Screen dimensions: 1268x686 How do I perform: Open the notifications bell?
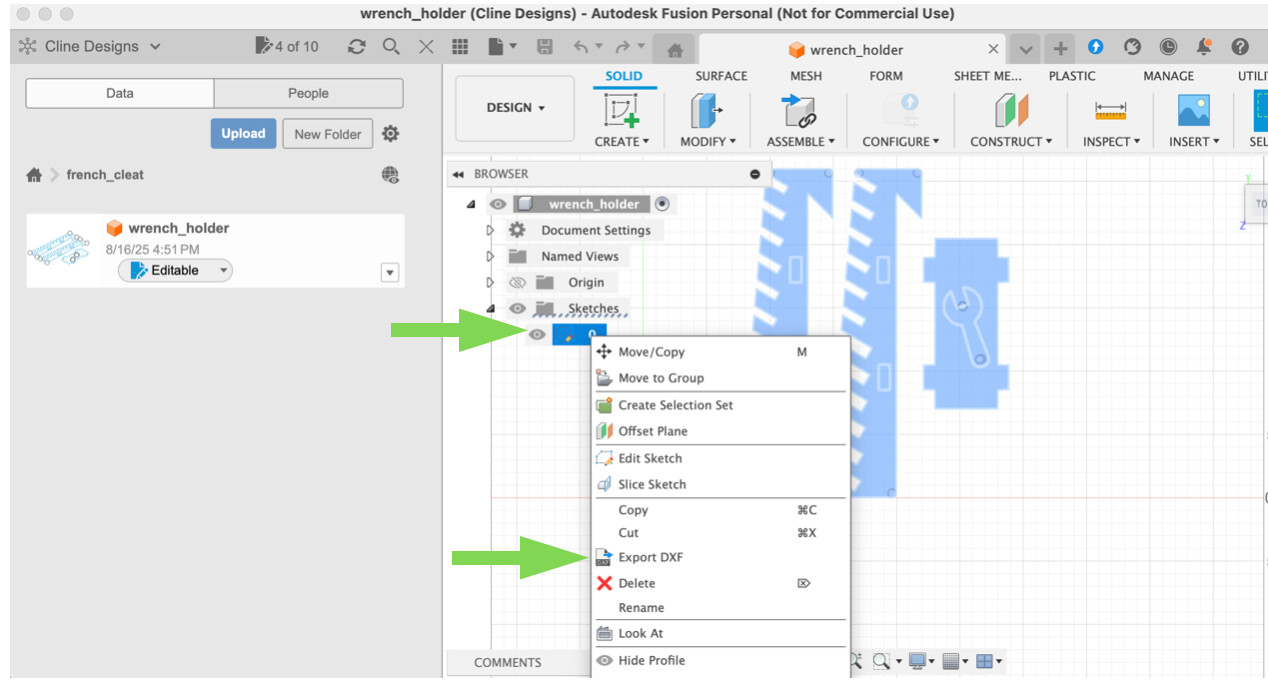coord(1204,47)
